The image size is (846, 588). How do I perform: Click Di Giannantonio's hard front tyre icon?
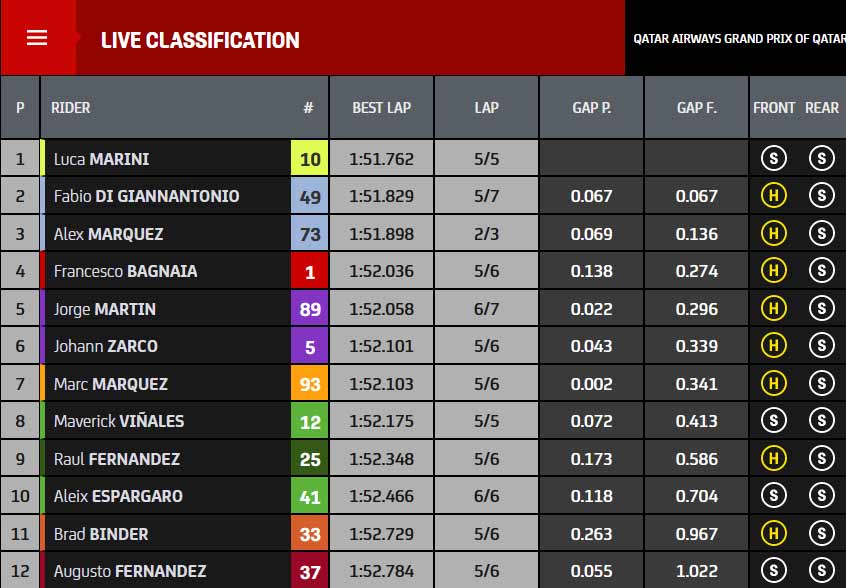(774, 195)
